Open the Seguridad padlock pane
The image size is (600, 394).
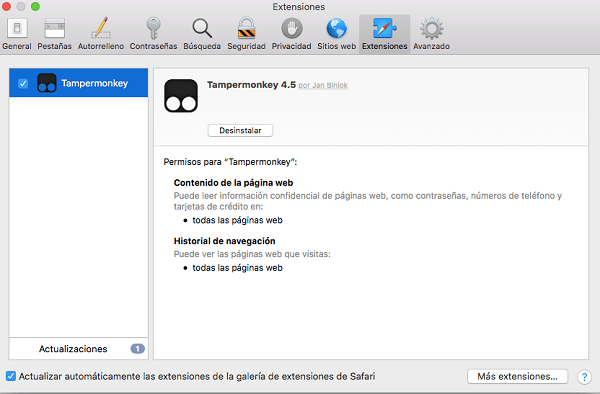coord(246,34)
